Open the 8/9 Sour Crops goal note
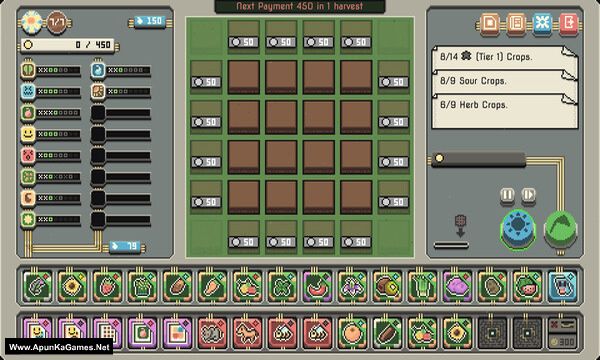Screen dimensions: 600x360 point(504,81)
